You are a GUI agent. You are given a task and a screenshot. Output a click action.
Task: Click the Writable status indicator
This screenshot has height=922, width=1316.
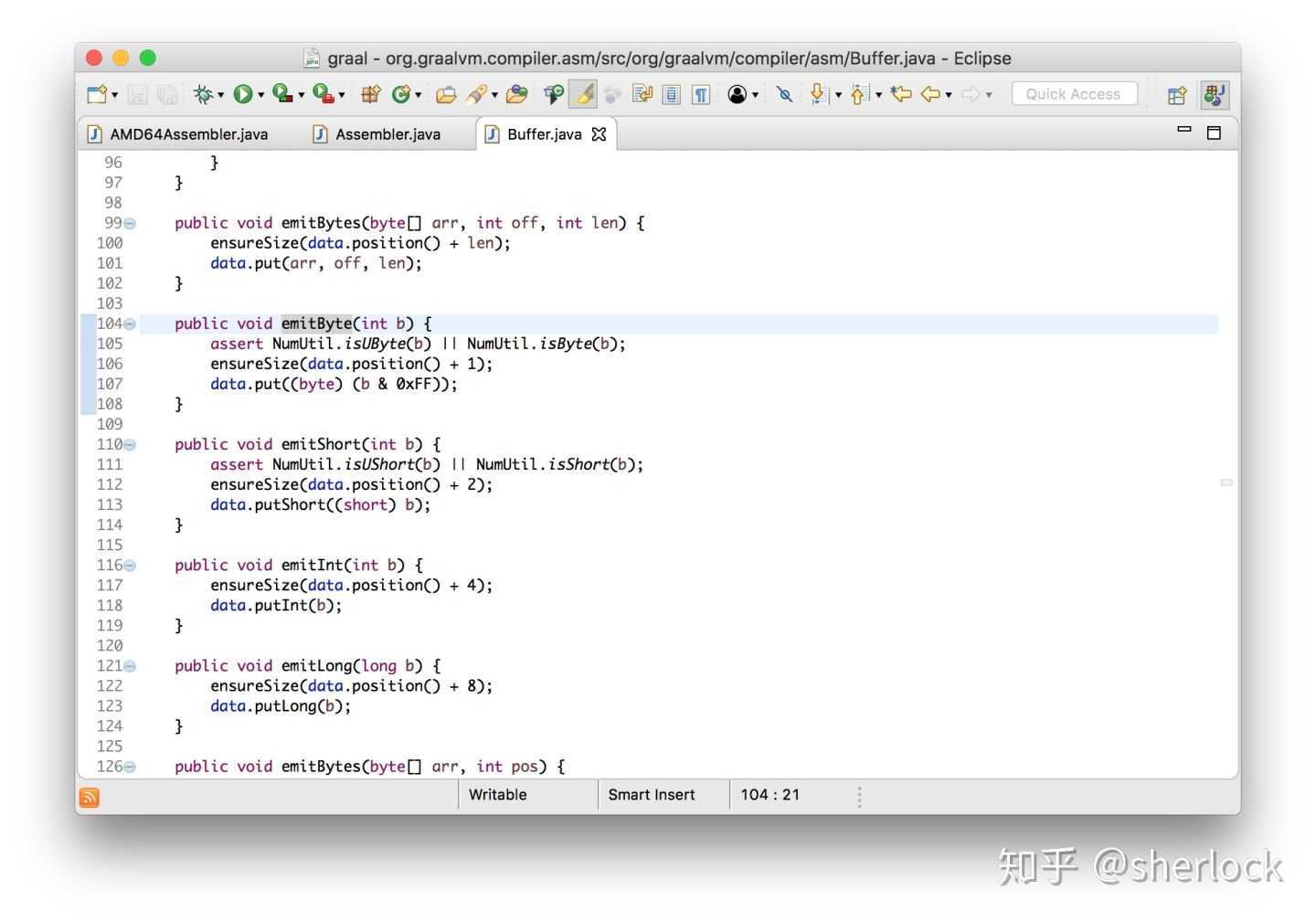coord(498,795)
